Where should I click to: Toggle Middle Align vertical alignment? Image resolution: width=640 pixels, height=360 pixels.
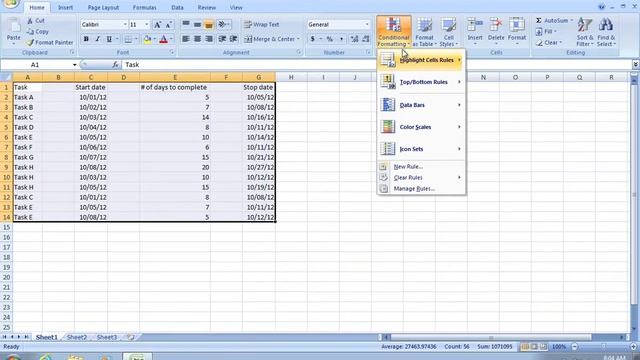[x=197, y=24]
